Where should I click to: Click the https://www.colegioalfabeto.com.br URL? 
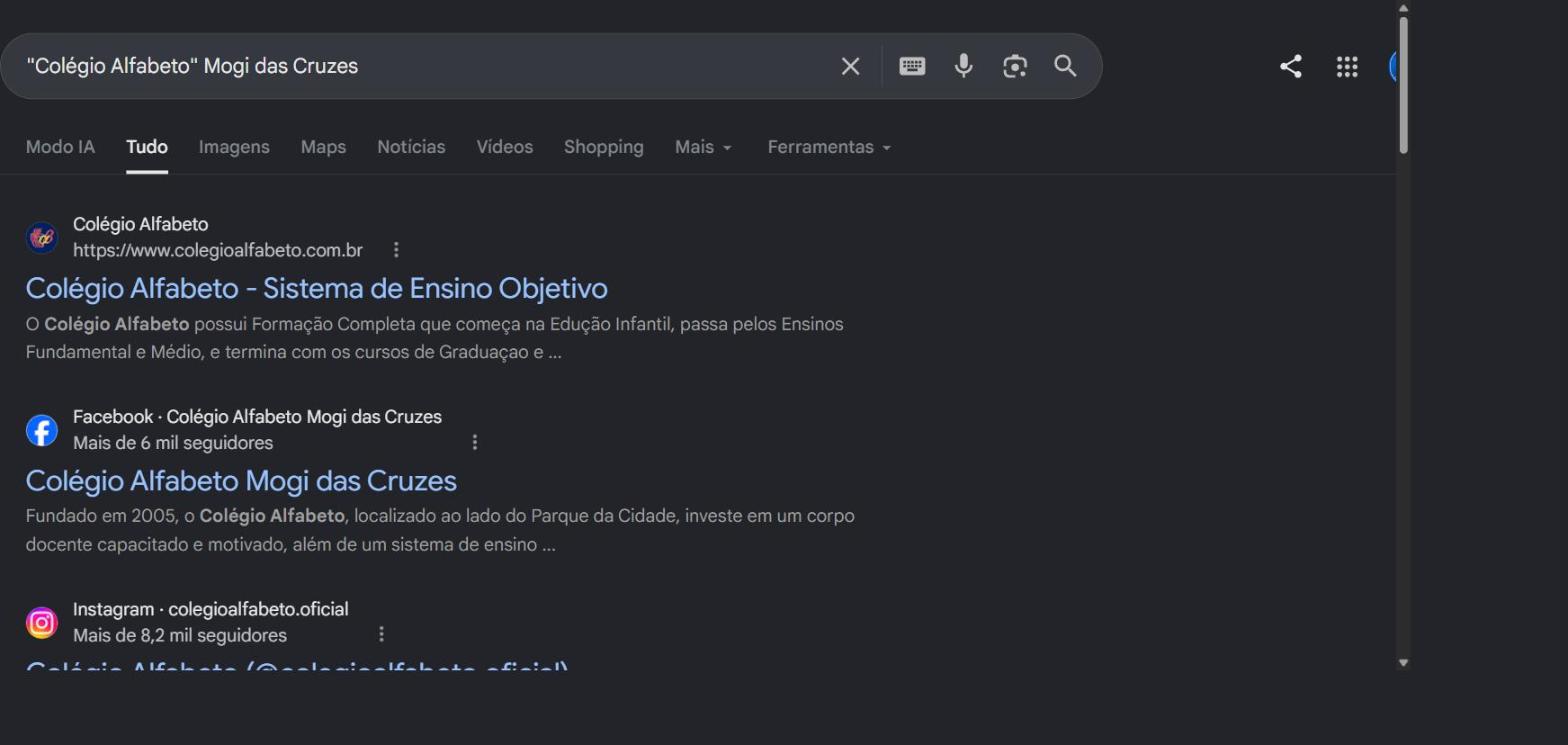218,250
